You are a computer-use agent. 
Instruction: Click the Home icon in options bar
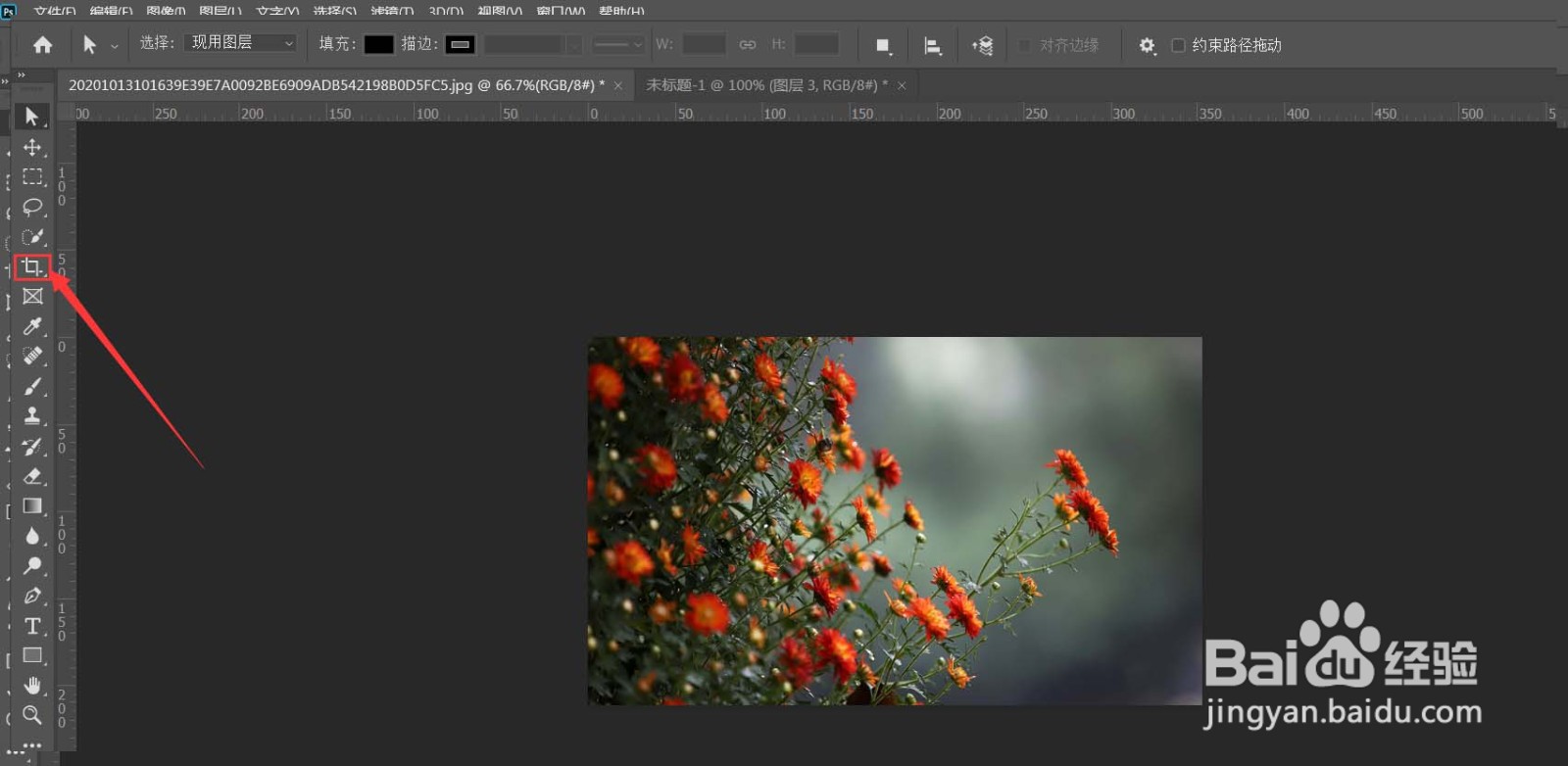tap(42, 45)
